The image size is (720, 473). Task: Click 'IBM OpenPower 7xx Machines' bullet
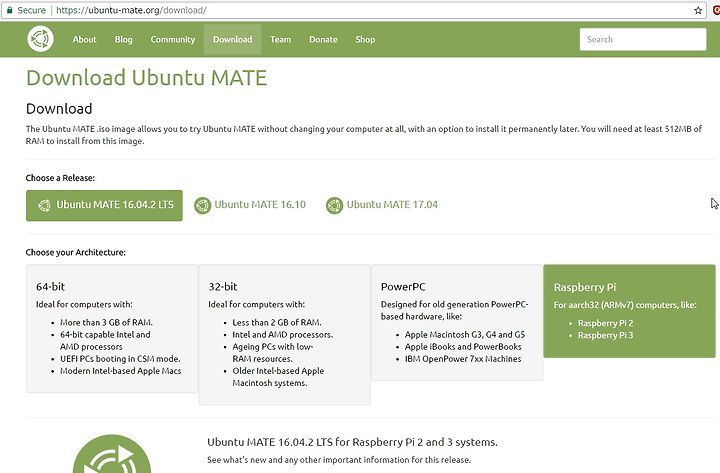coord(463,359)
